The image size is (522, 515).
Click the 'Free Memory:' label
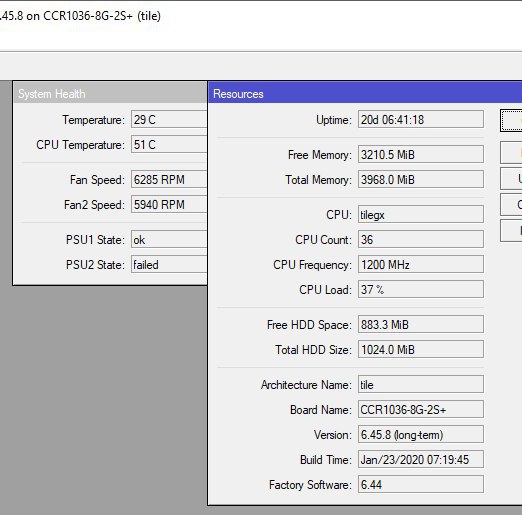[320, 155]
